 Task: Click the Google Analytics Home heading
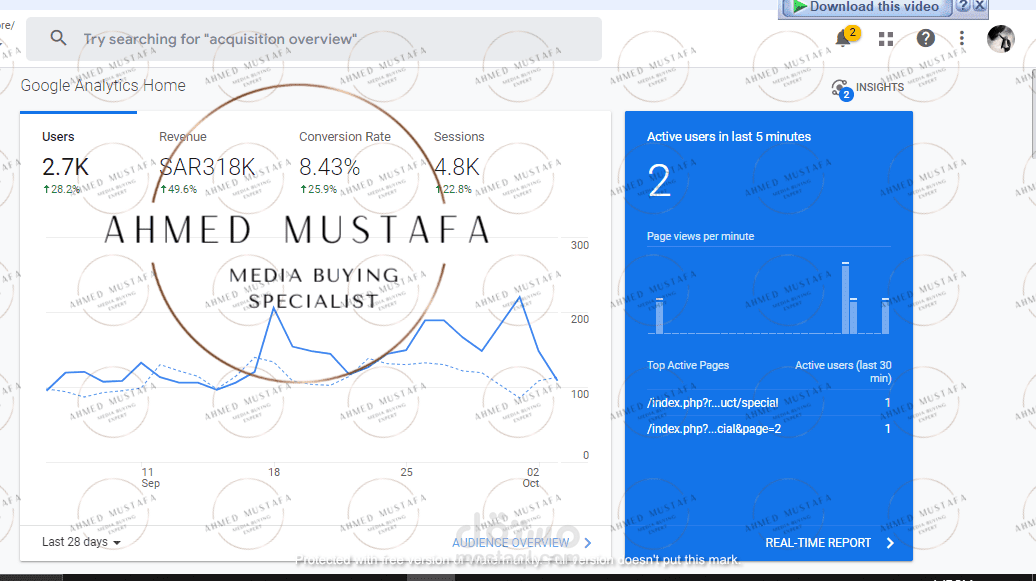tap(103, 85)
